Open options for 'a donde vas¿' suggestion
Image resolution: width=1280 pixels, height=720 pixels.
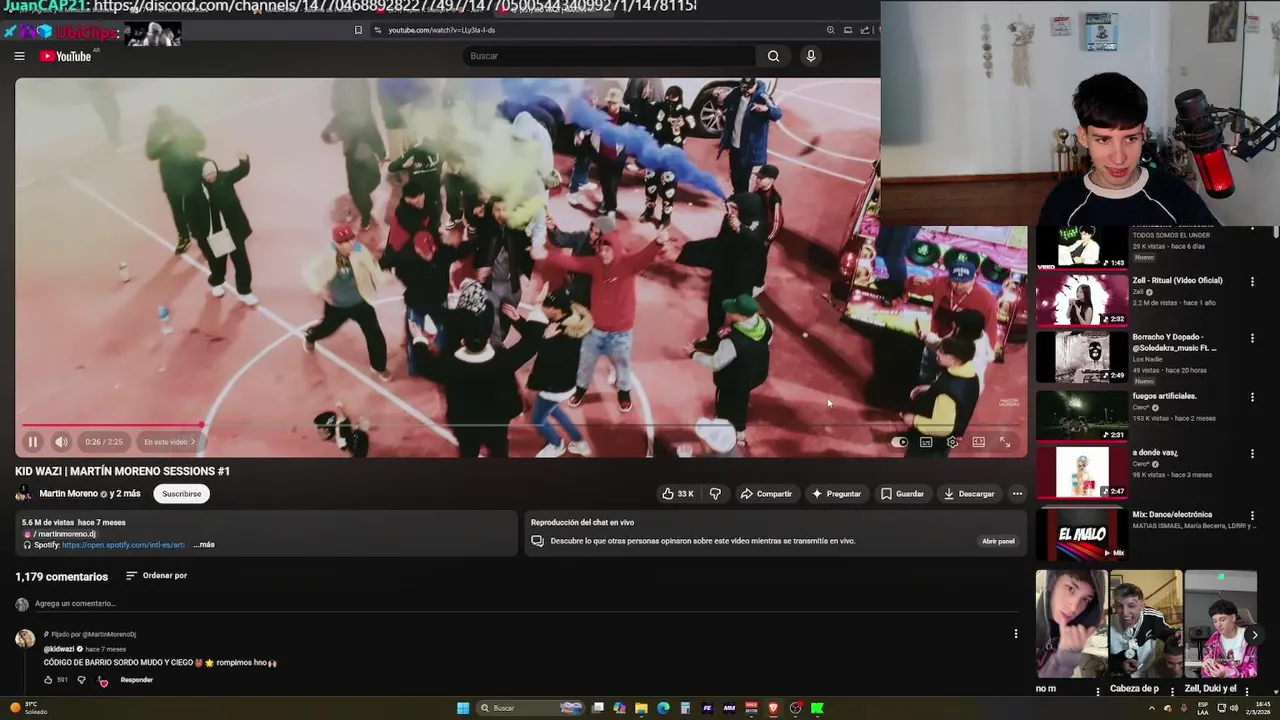1252,454
